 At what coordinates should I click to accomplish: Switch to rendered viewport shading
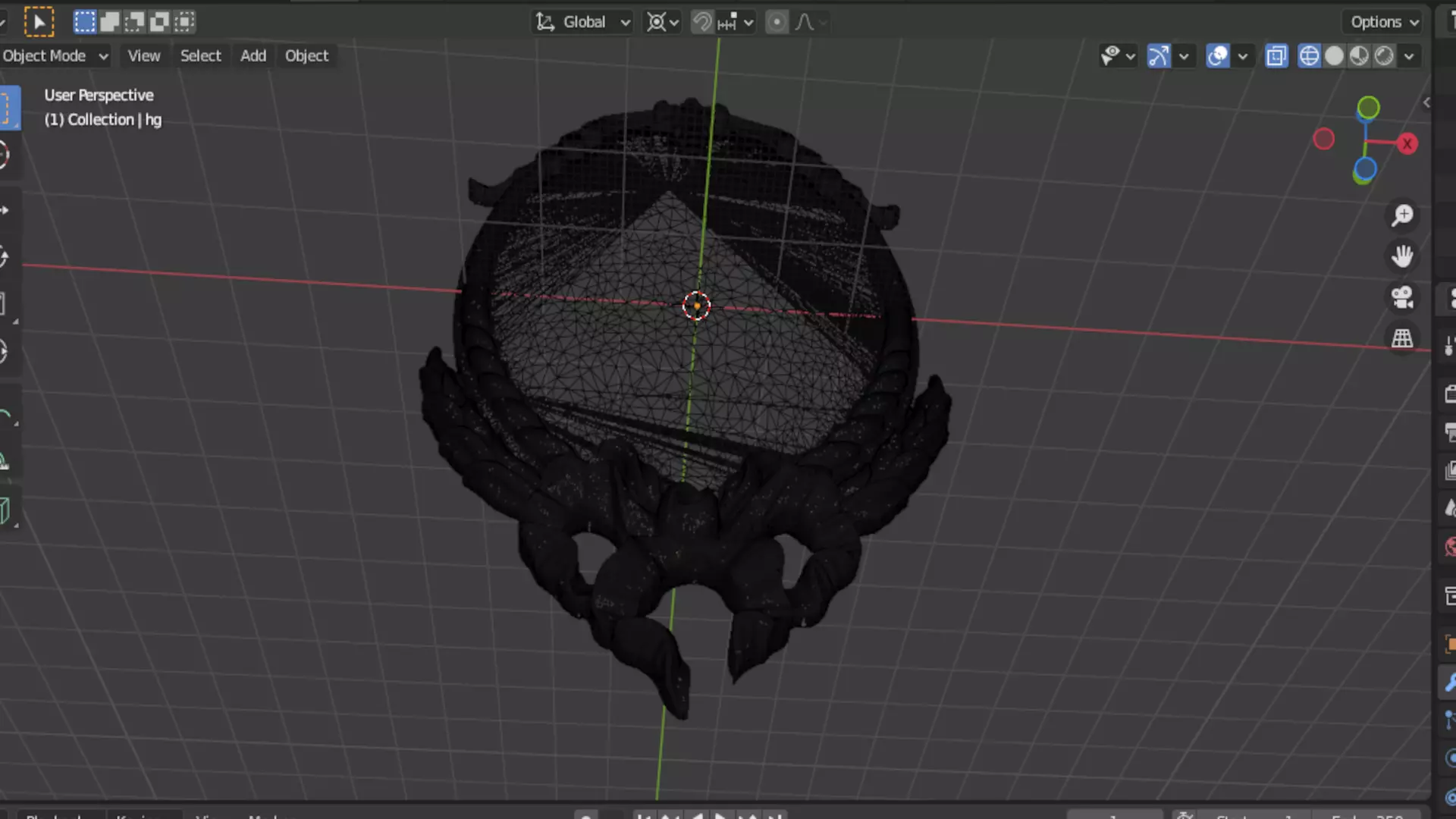(1384, 55)
